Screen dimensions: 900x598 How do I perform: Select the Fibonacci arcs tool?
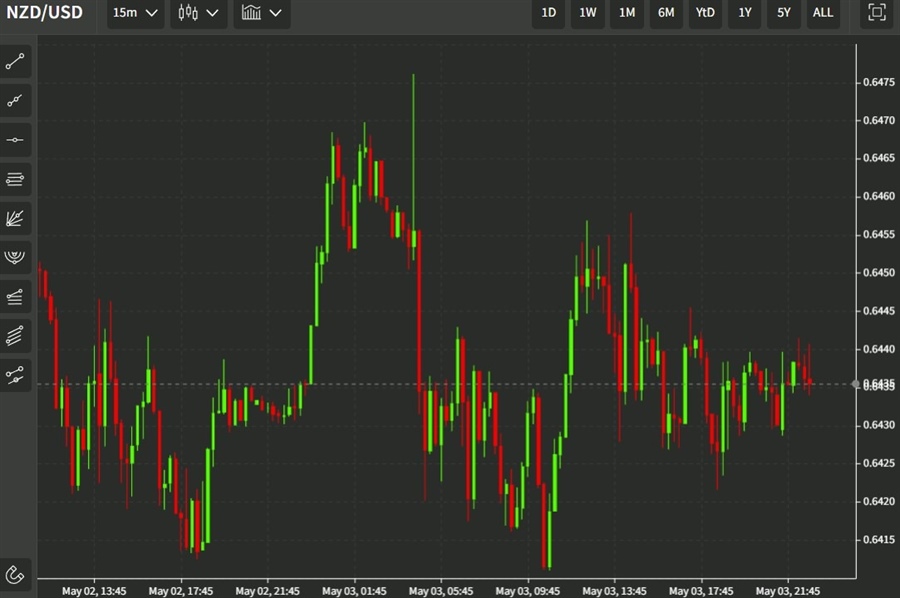click(15, 258)
